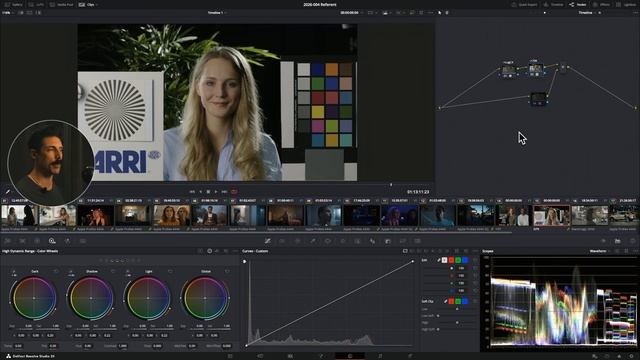Jump to the last frame

click(x=224, y=191)
